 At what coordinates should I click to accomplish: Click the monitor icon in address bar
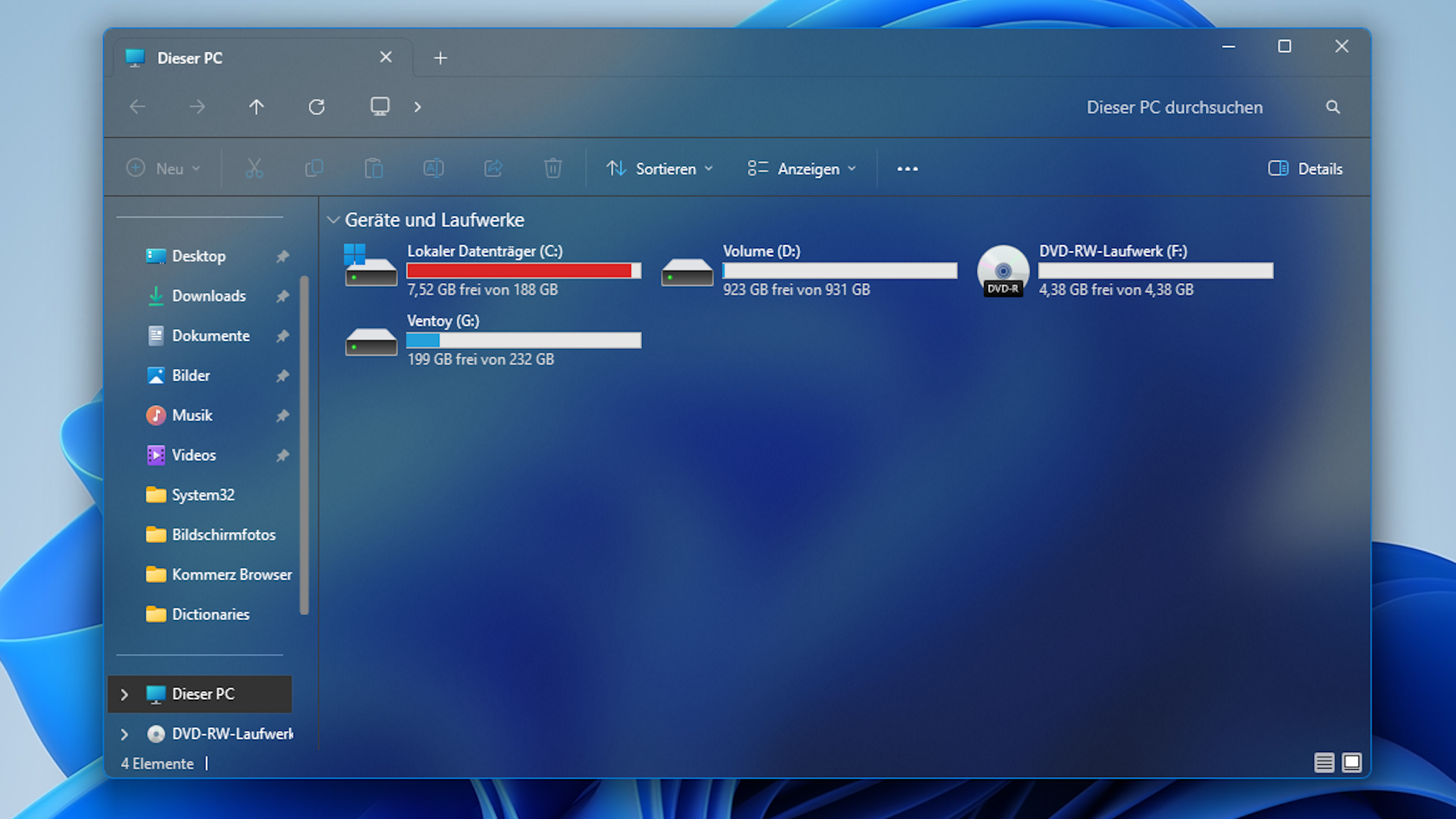(380, 107)
